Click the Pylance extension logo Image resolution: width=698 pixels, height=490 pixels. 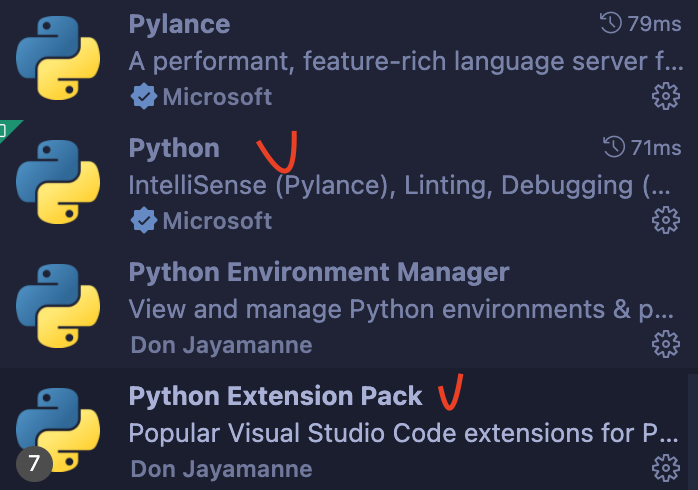[58, 58]
